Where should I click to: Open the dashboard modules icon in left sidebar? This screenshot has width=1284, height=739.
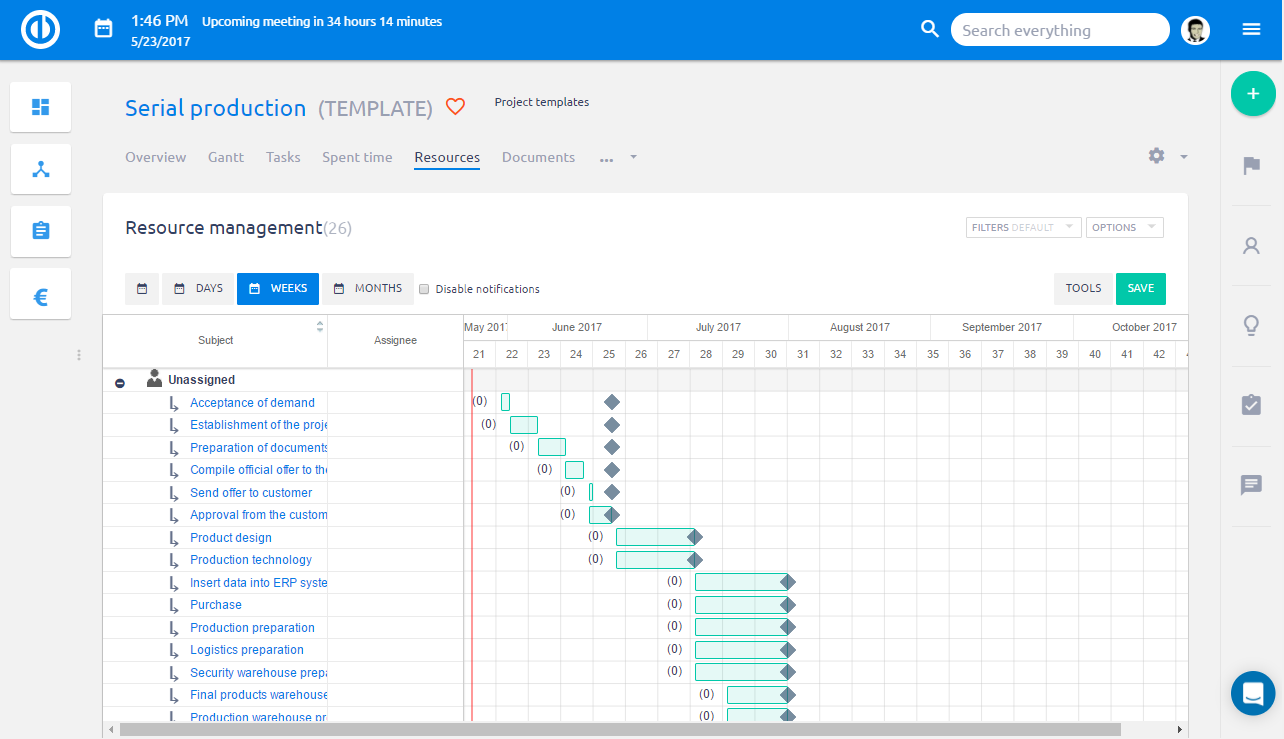pos(40,106)
